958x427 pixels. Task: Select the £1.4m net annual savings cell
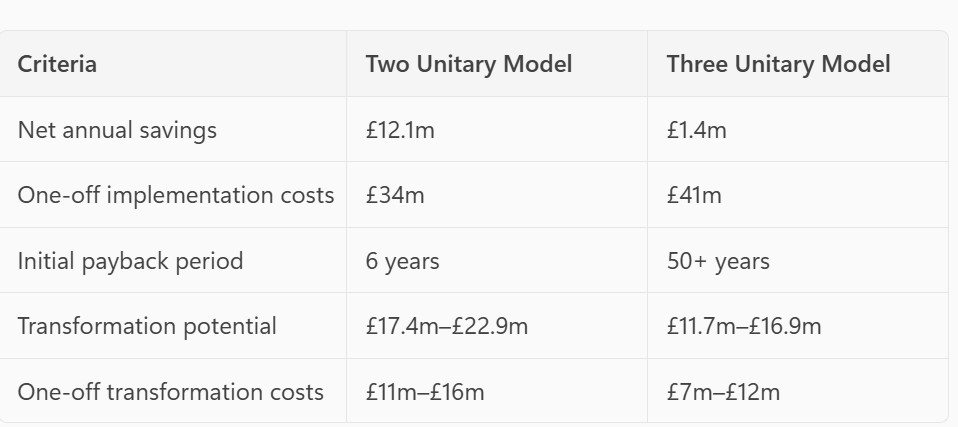click(x=696, y=130)
